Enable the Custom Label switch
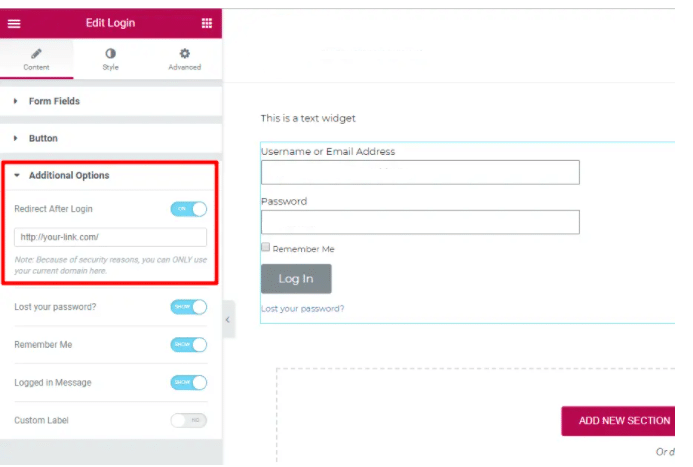The width and height of the screenshot is (693, 467). [x=189, y=420]
